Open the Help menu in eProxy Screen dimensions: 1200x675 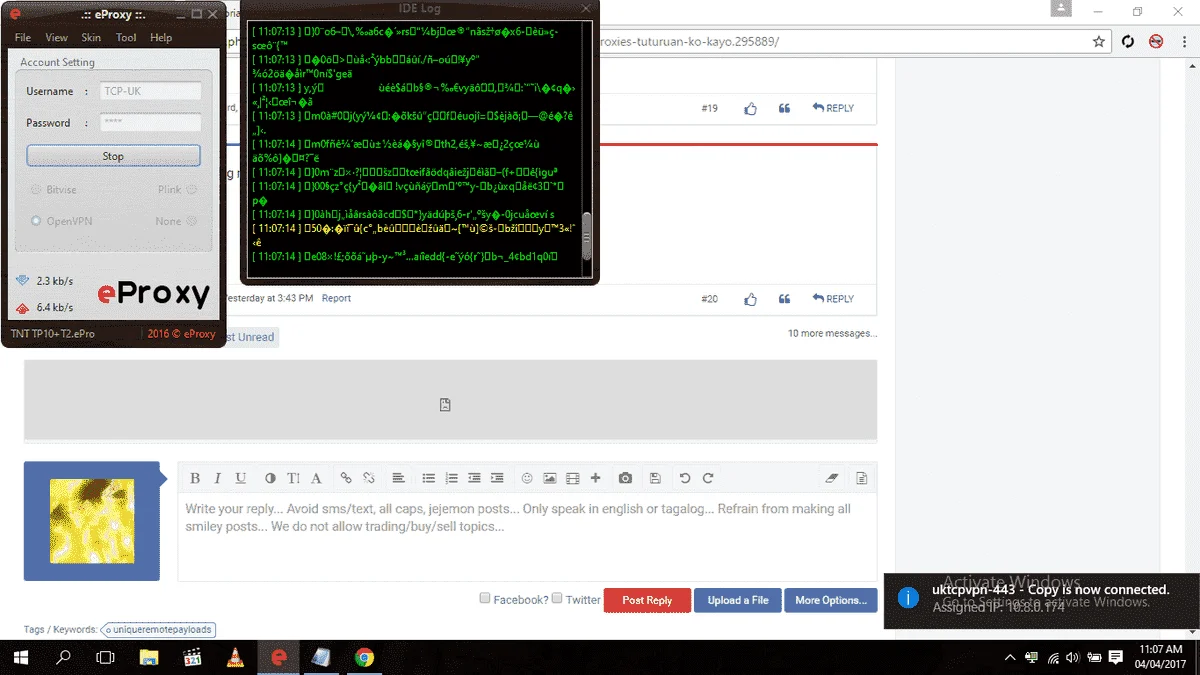click(161, 37)
